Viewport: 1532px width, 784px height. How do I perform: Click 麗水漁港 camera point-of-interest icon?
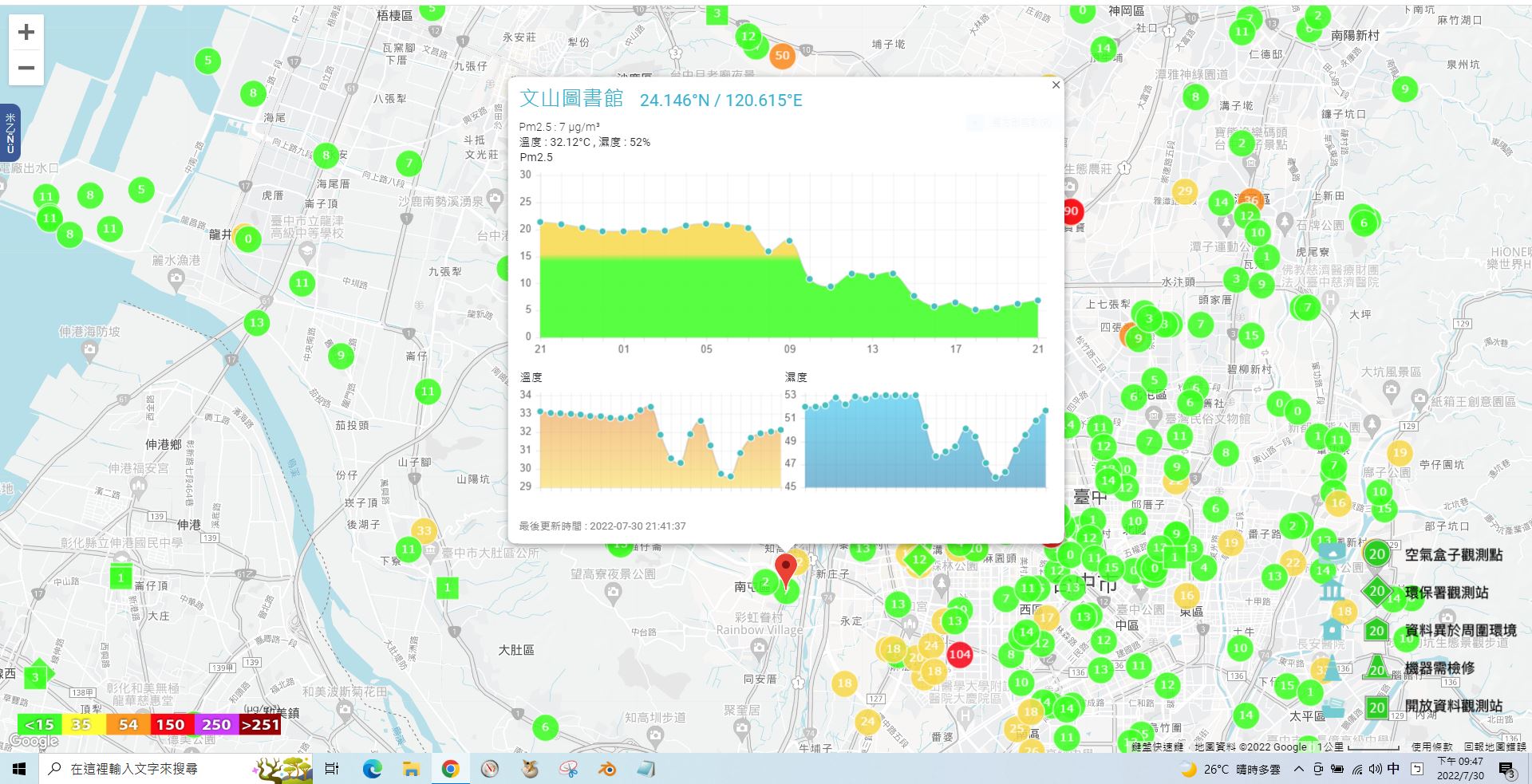176,278
